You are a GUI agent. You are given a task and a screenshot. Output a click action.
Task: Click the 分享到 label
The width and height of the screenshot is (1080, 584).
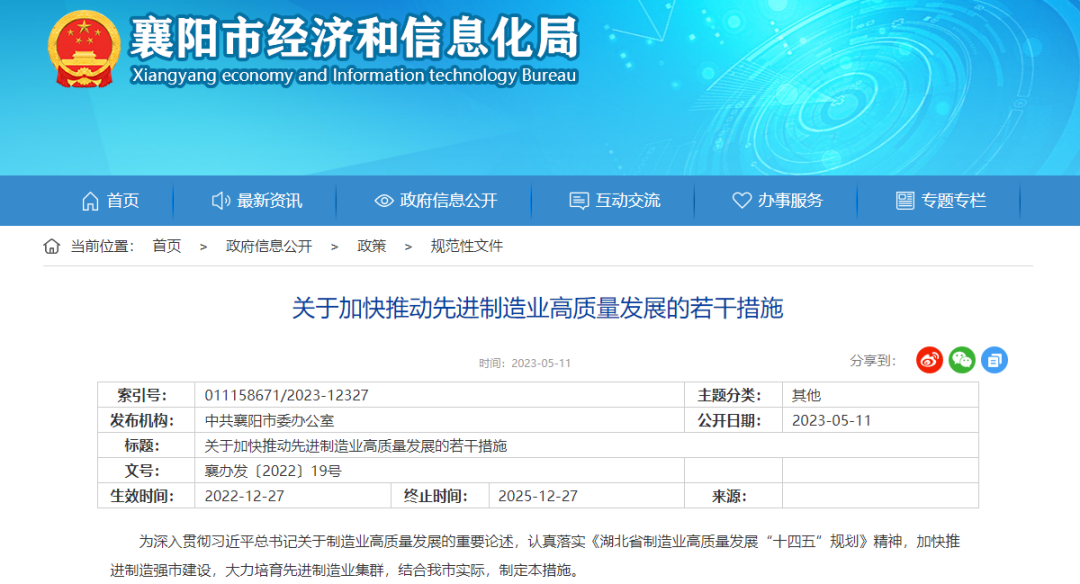[x=873, y=360]
